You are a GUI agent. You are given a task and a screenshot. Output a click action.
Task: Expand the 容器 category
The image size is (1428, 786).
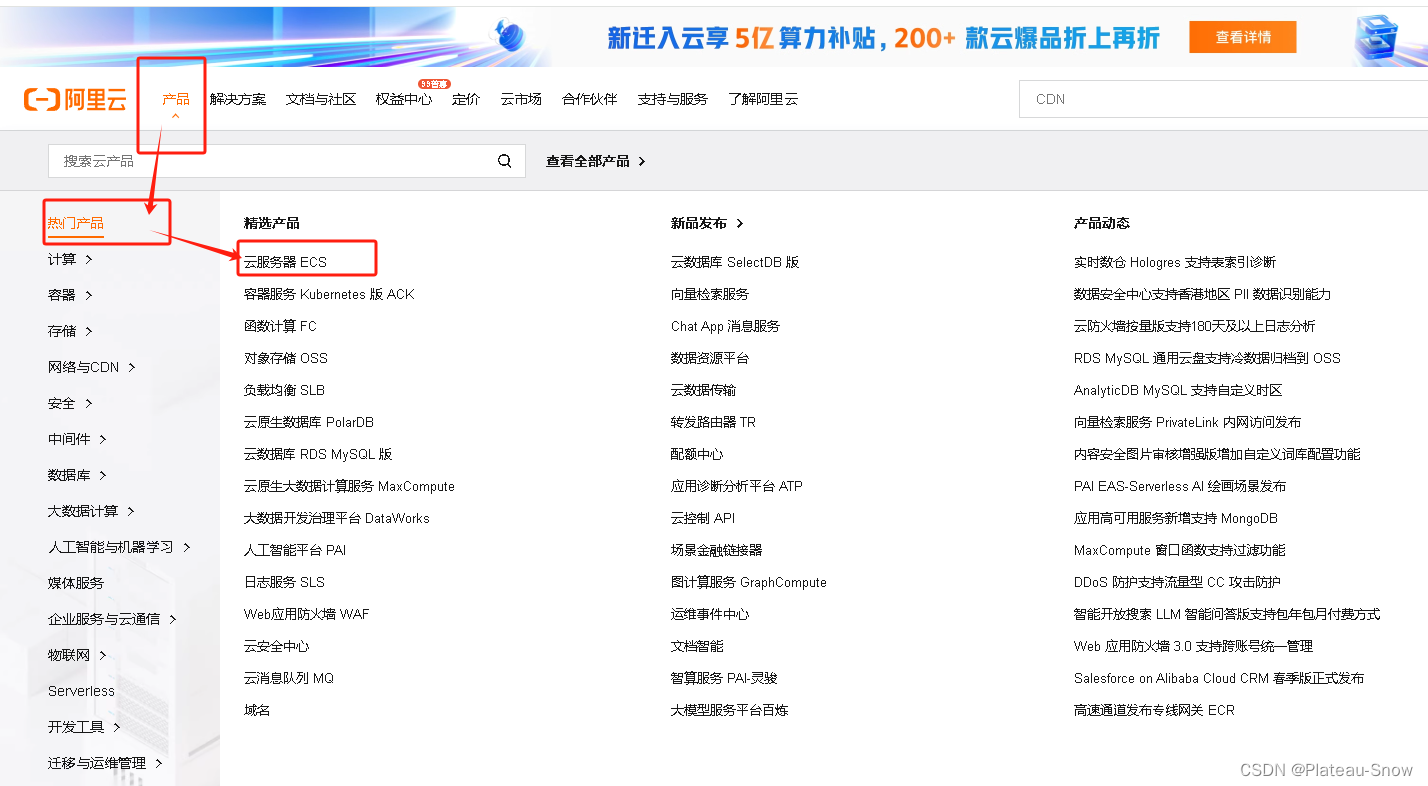70,295
